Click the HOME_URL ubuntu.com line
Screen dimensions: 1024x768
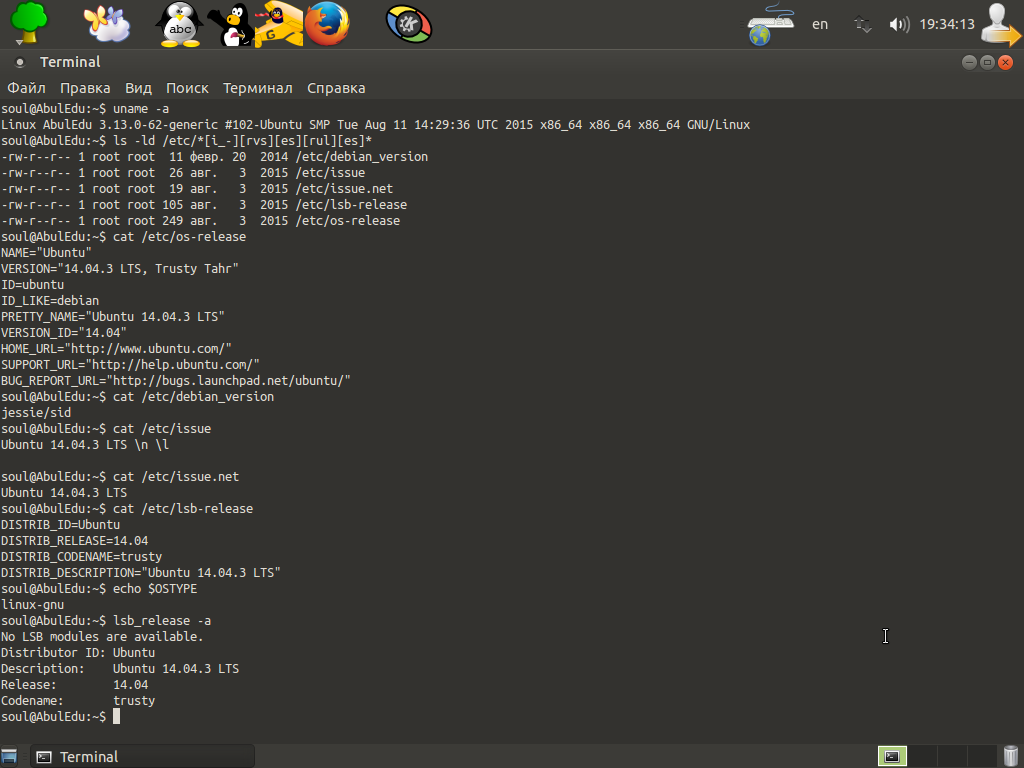click(116, 349)
